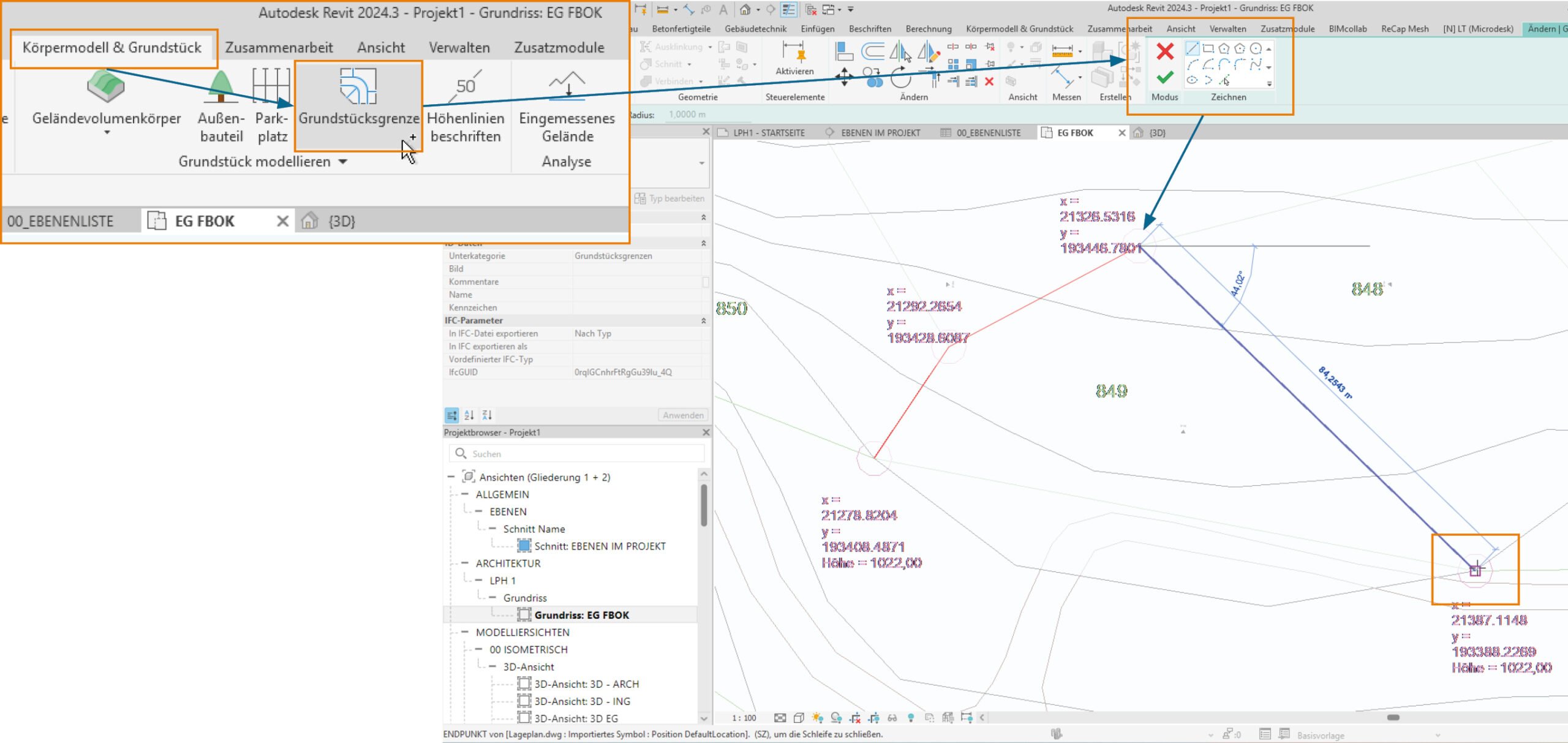Click the project browser Suchen field

(x=577, y=454)
